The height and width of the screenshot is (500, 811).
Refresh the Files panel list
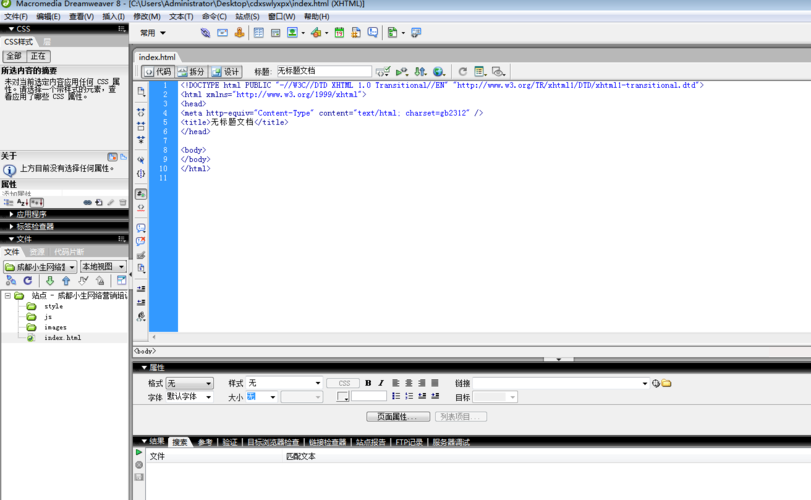tap(28, 281)
